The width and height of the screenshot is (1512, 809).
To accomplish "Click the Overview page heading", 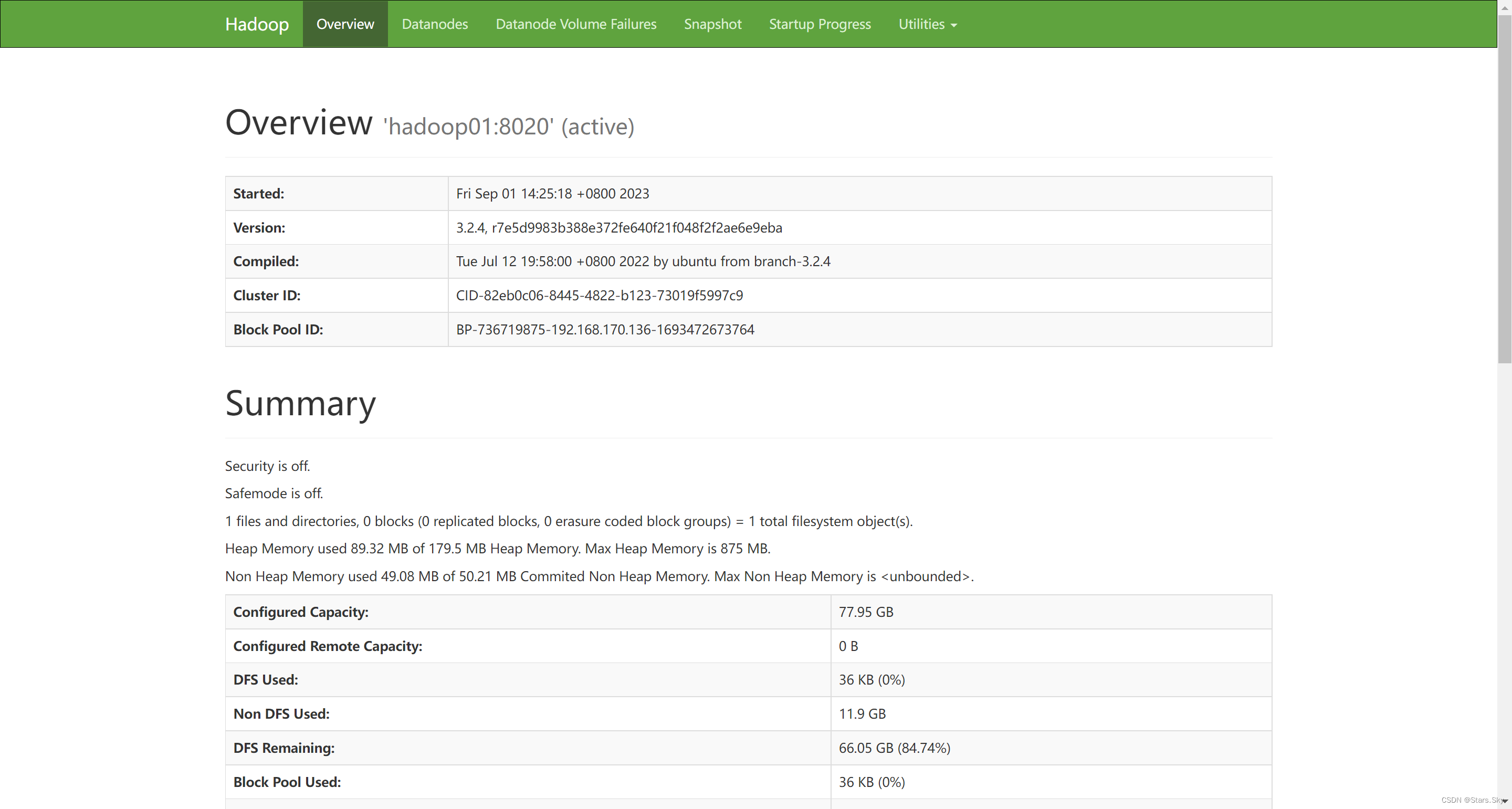I will [298, 123].
